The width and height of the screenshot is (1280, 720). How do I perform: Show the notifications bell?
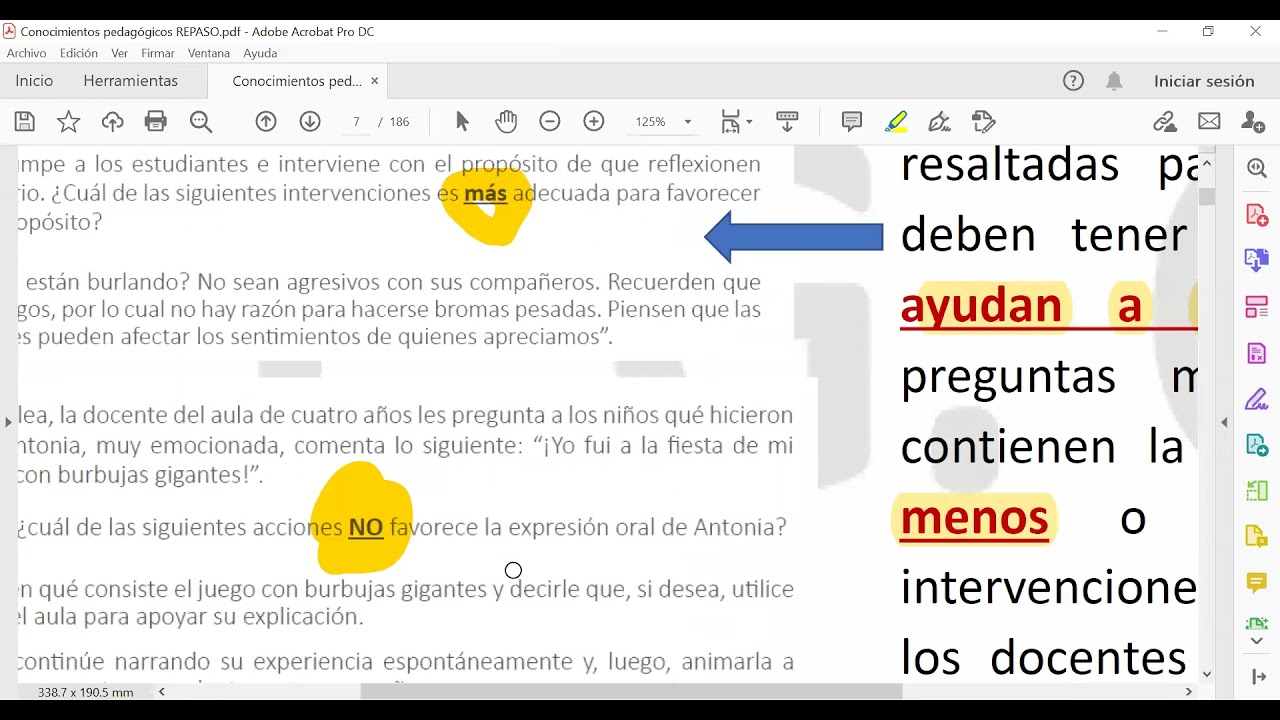click(x=1114, y=81)
